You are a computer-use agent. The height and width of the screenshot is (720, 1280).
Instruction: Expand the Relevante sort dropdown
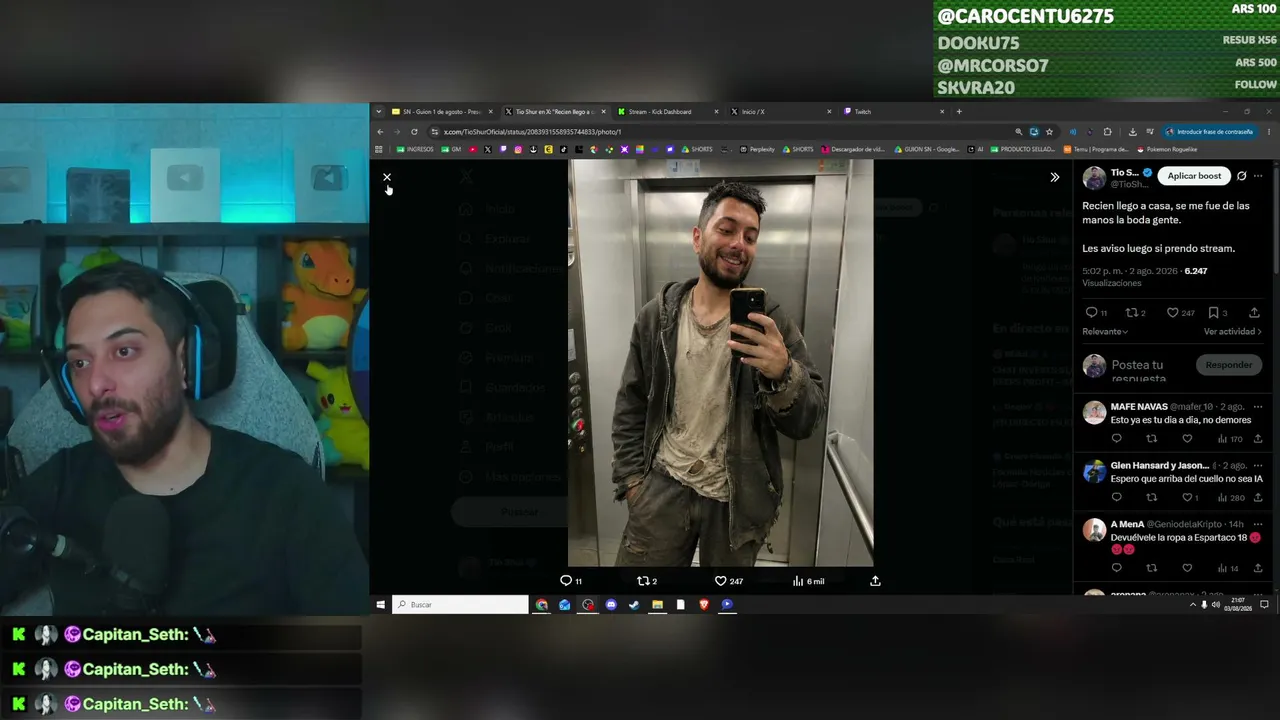(1105, 332)
